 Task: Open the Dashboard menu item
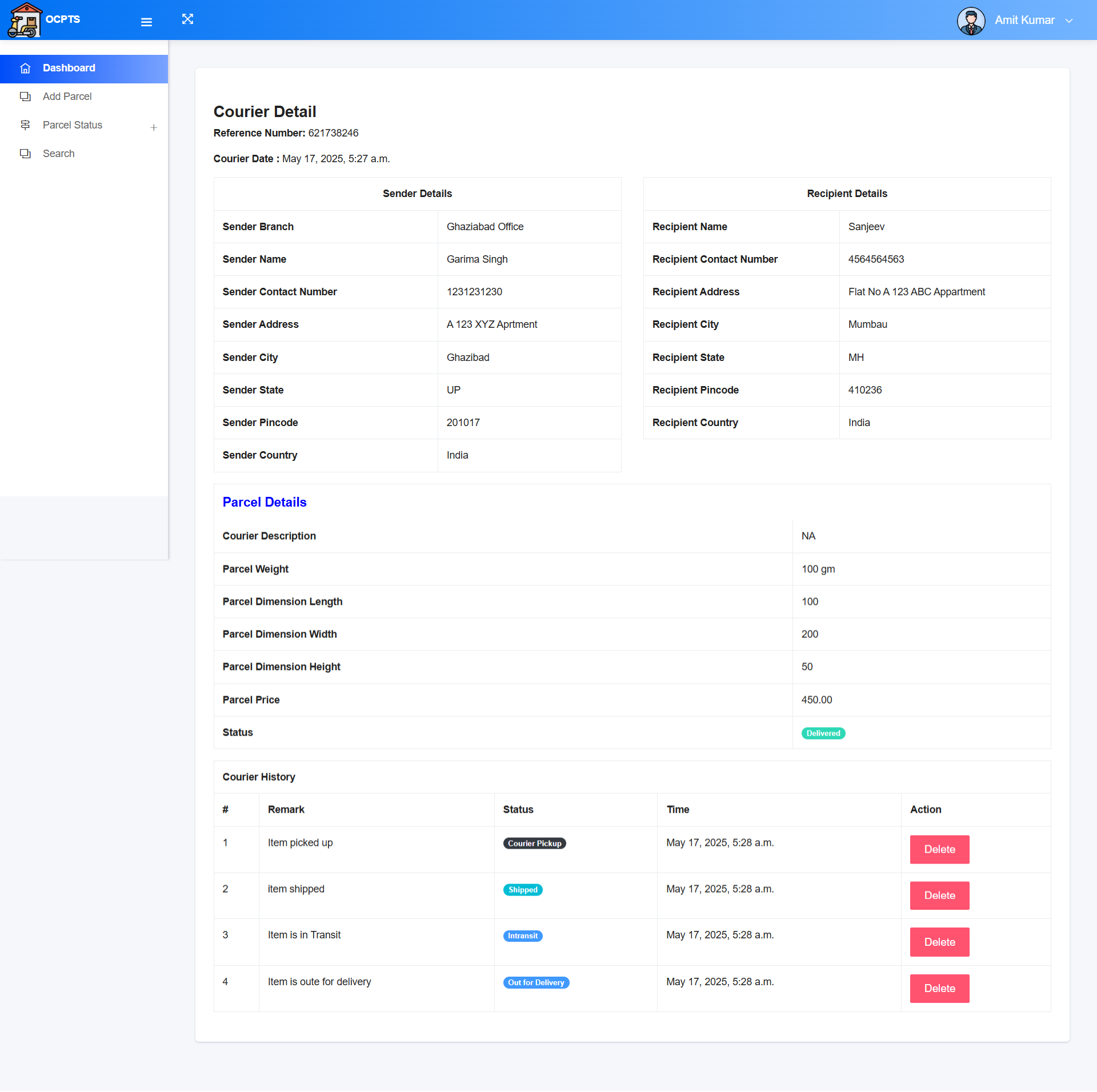(84, 69)
